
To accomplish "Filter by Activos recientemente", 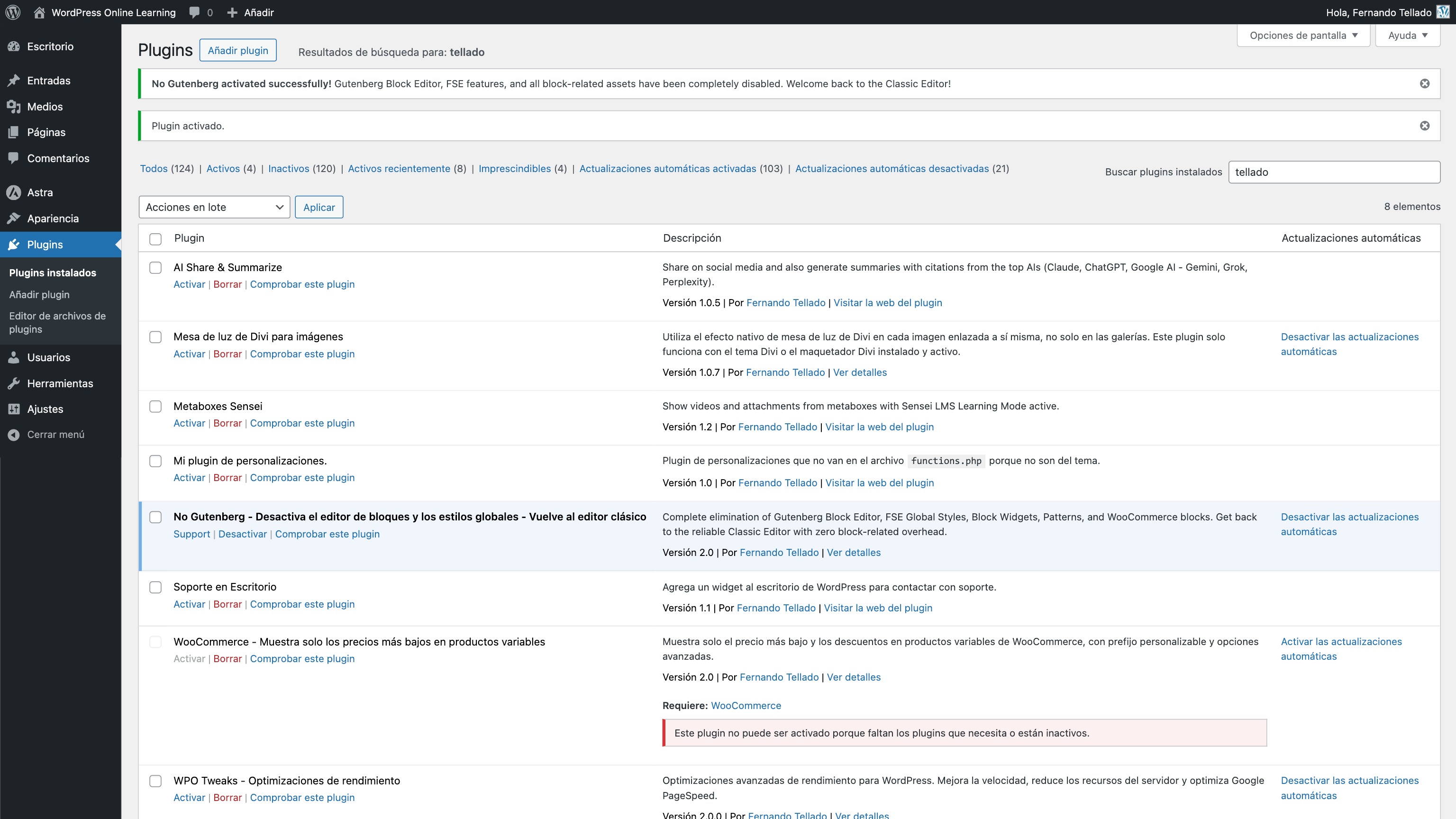I will (x=399, y=168).
